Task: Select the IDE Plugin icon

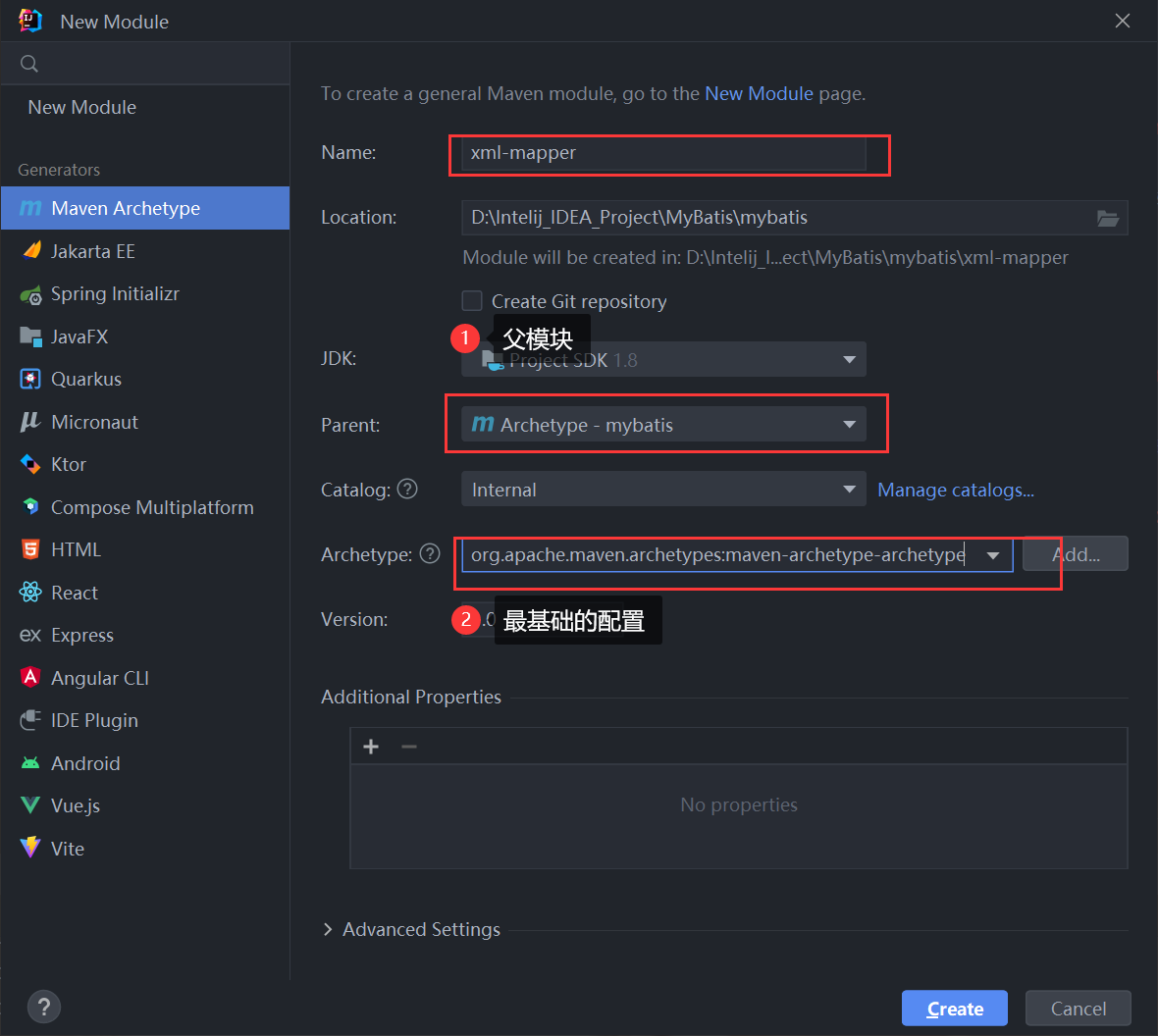Action: (x=31, y=720)
